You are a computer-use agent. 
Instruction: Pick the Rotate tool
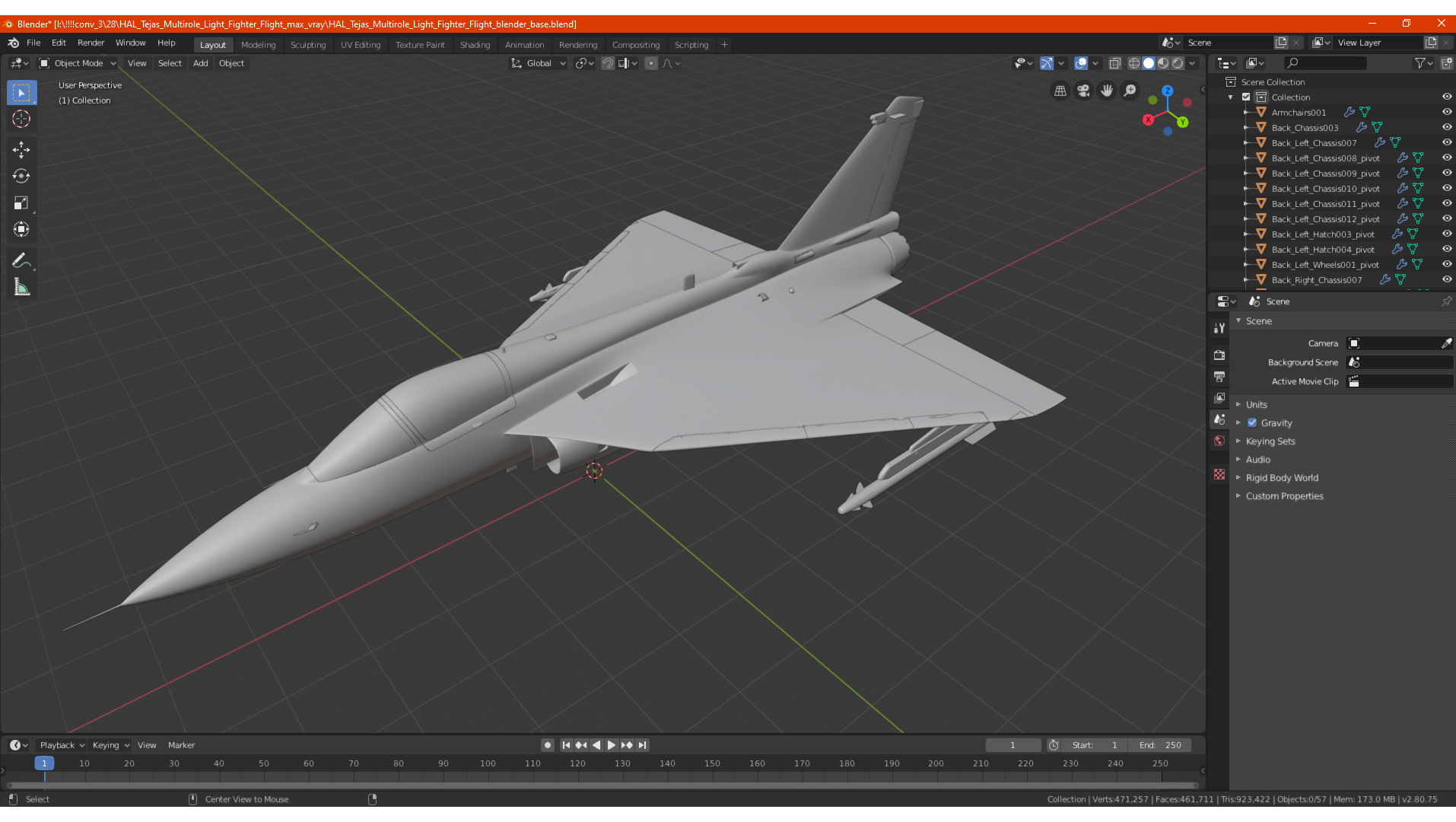tap(21, 176)
